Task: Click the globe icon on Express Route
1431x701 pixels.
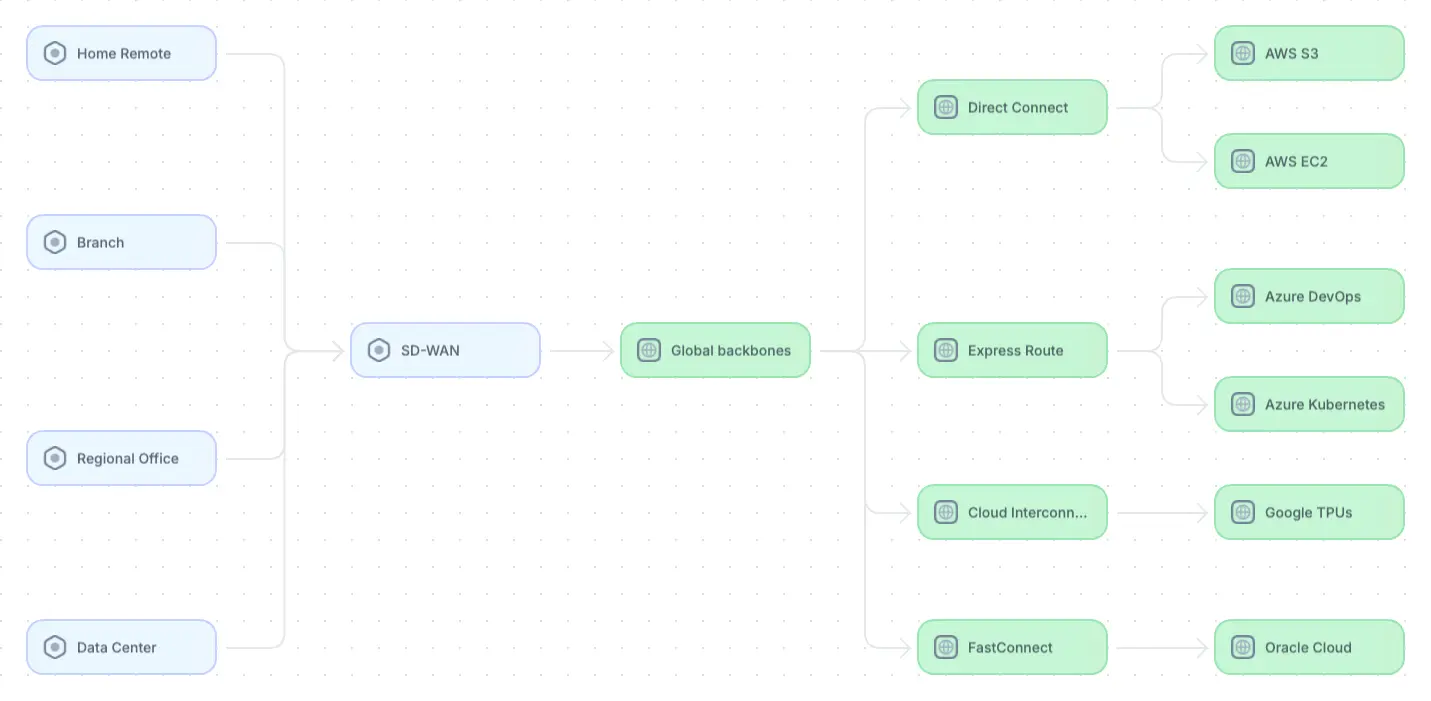Action: coord(946,350)
